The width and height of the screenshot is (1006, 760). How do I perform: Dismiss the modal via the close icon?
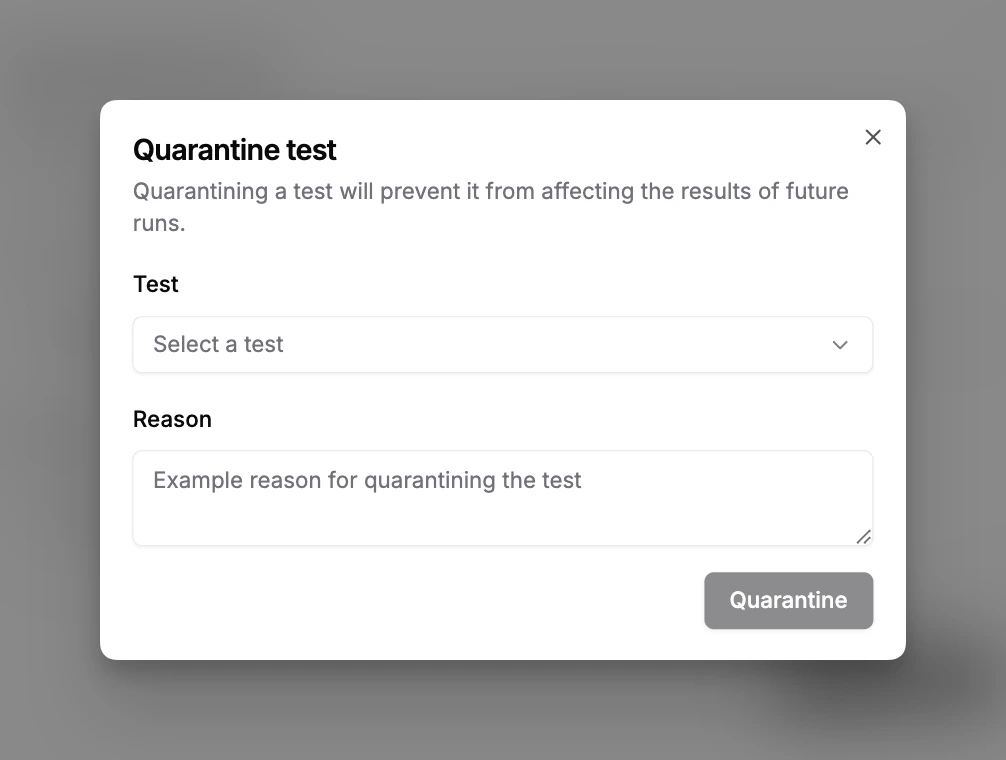coord(872,137)
